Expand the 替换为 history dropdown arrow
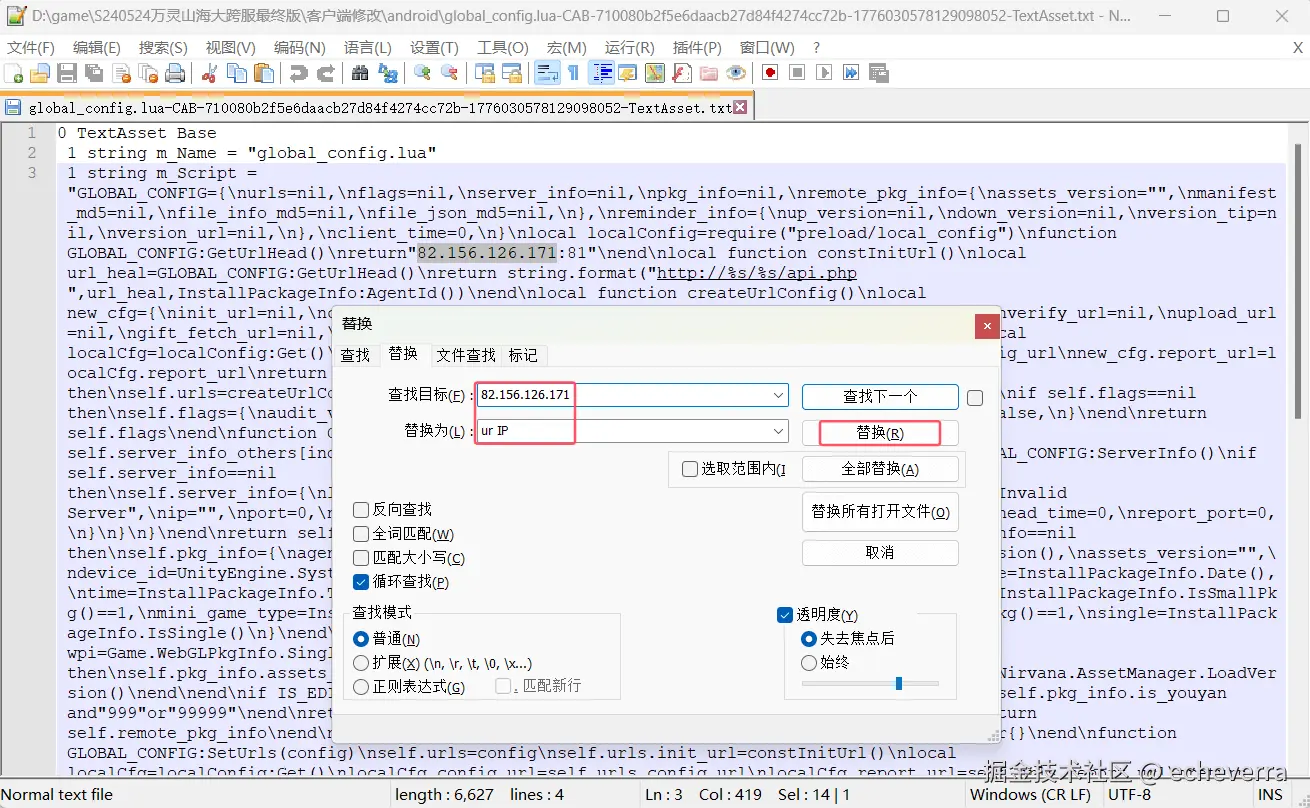 (x=779, y=431)
